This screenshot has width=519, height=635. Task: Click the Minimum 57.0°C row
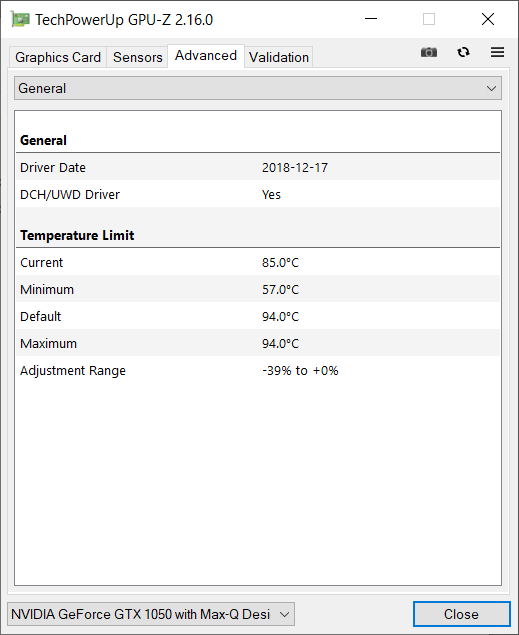point(258,290)
